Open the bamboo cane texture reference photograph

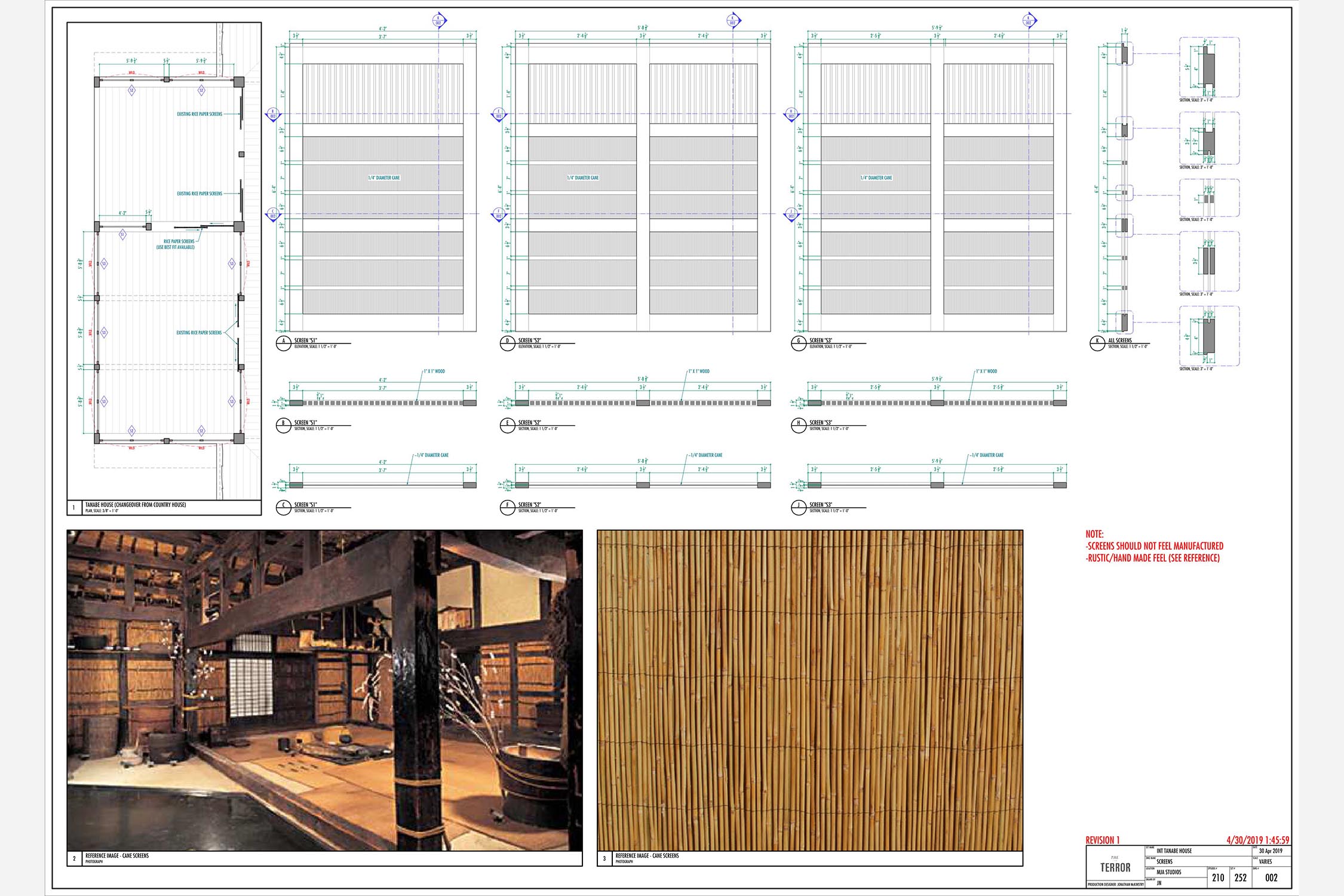[x=810, y=691]
